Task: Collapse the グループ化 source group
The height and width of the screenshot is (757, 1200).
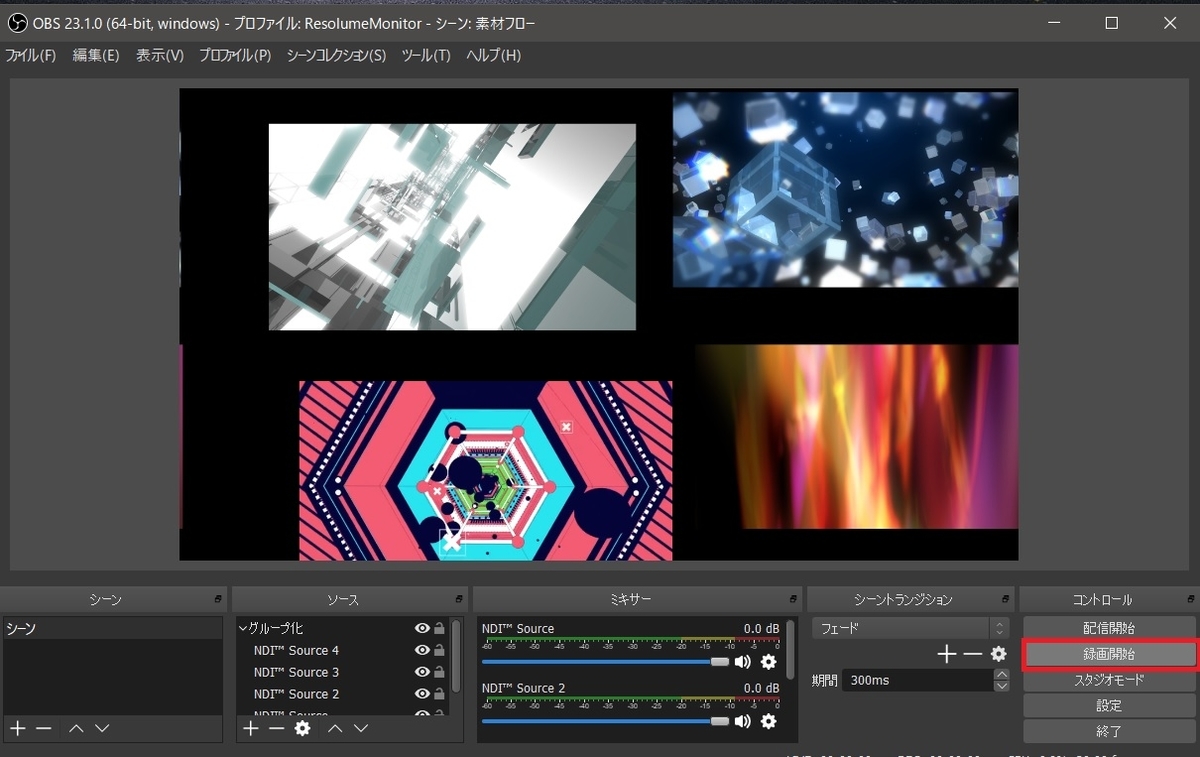Action: click(243, 628)
